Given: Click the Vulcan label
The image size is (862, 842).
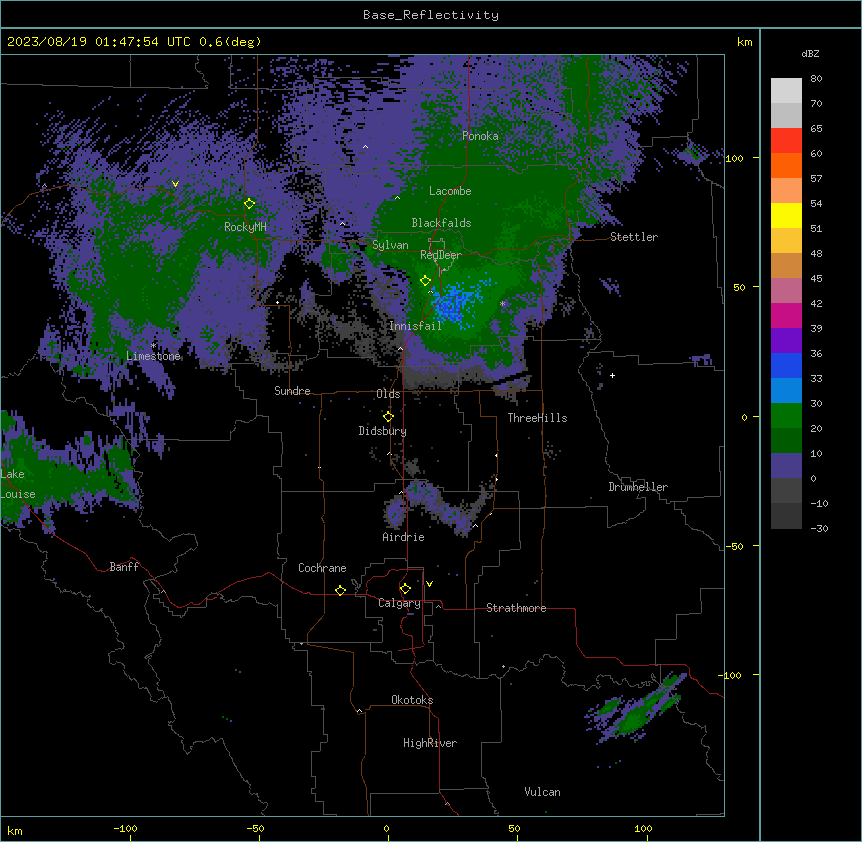Looking at the screenshot, I should pyautogui.click(x=543, y=792).
